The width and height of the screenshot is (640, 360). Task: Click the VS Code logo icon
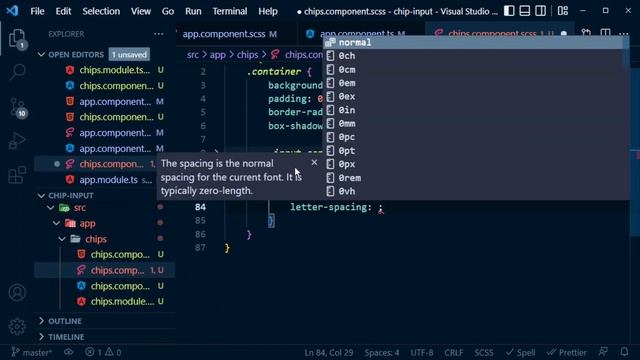pyautogui.click(x=12, y=11)
